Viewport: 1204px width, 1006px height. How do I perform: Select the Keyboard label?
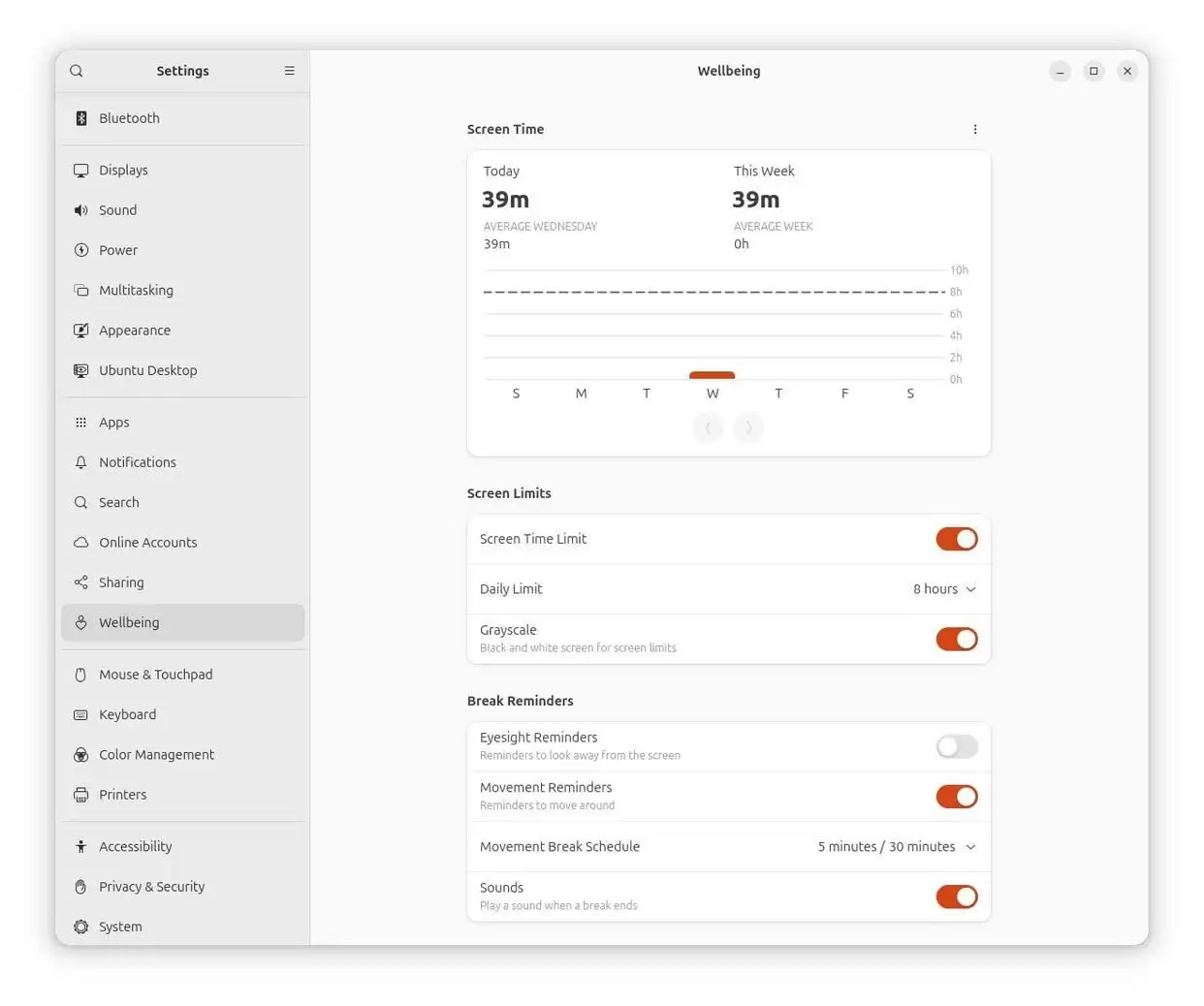127,715
